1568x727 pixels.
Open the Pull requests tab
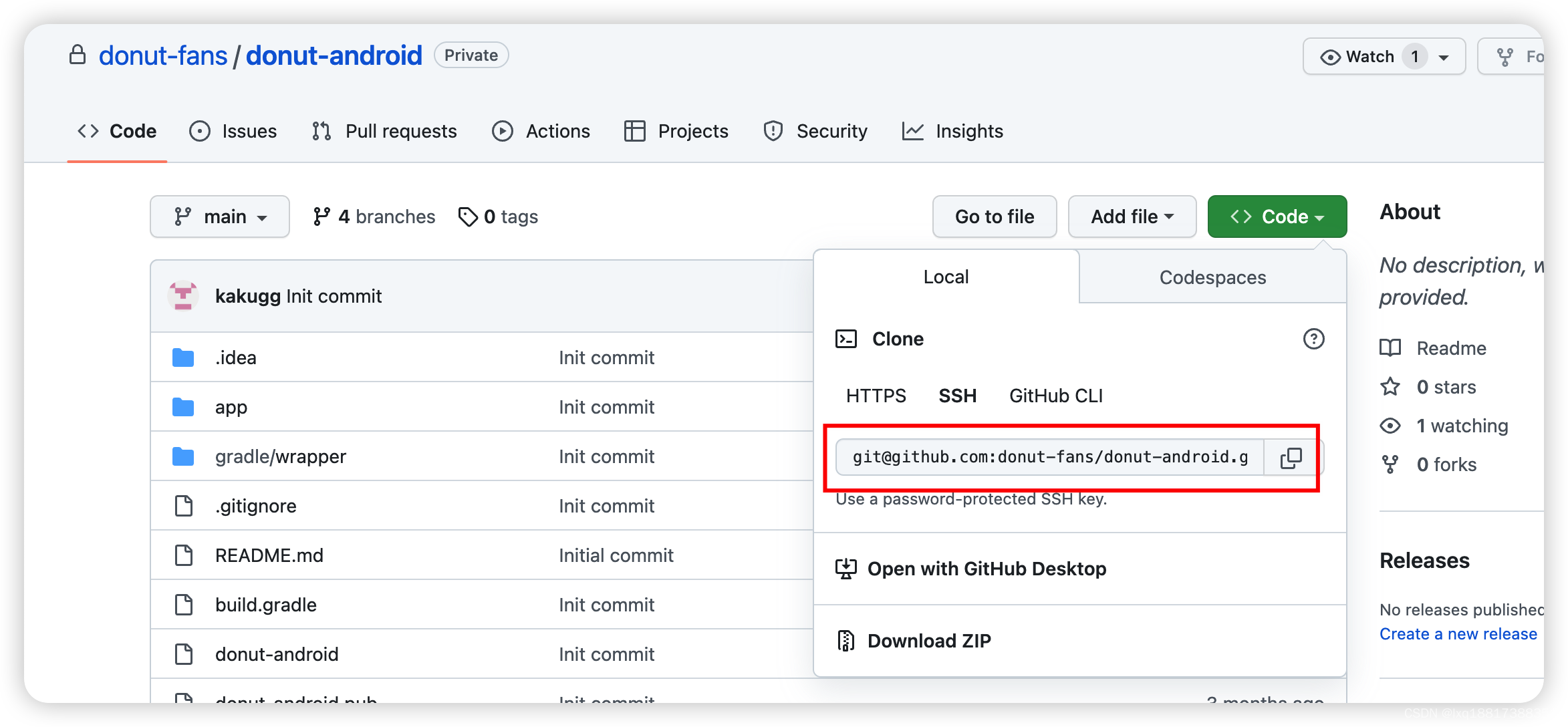(x=385, y=131)
